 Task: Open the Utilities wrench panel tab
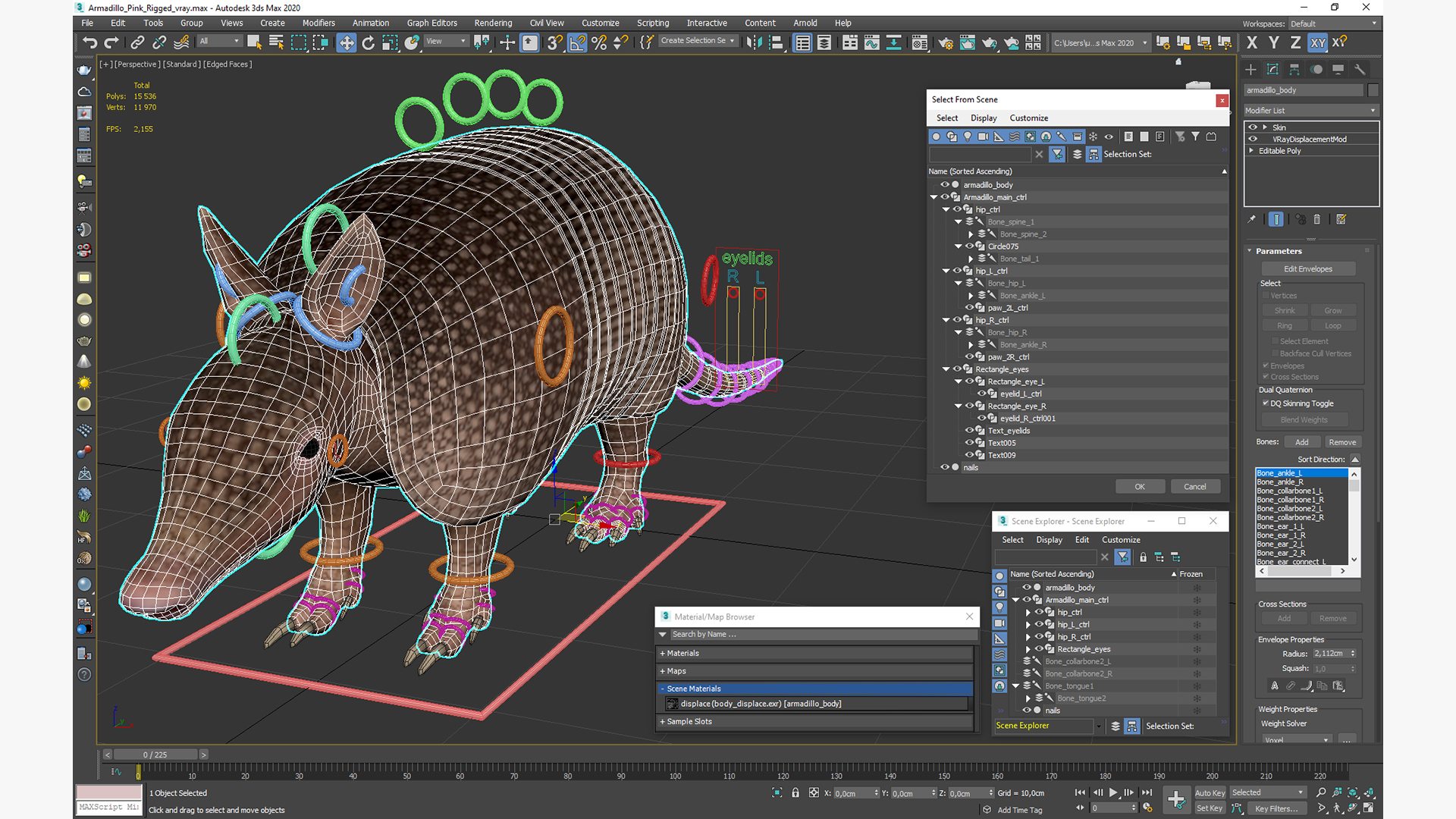click(x=1360, y=69)
